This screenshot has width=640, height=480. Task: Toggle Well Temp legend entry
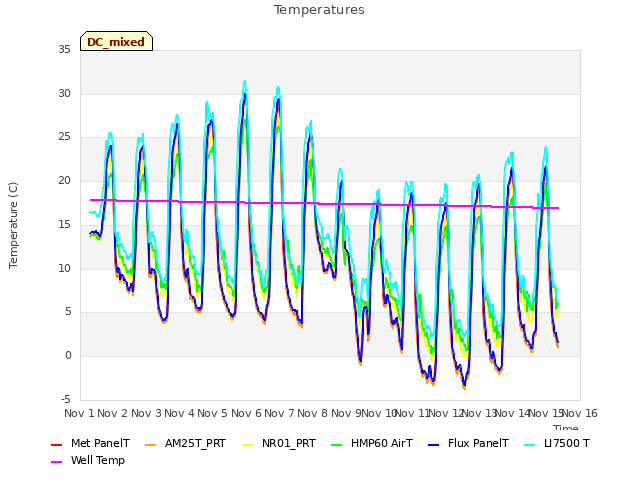coord(88,461)
